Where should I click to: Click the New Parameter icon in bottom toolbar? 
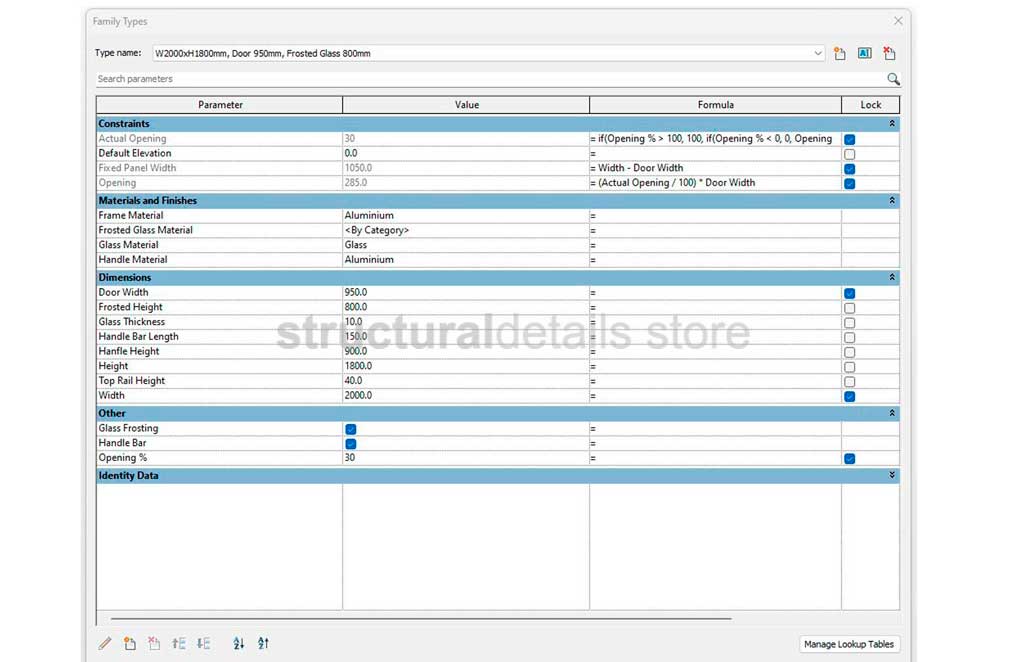[x=130, y=644]
